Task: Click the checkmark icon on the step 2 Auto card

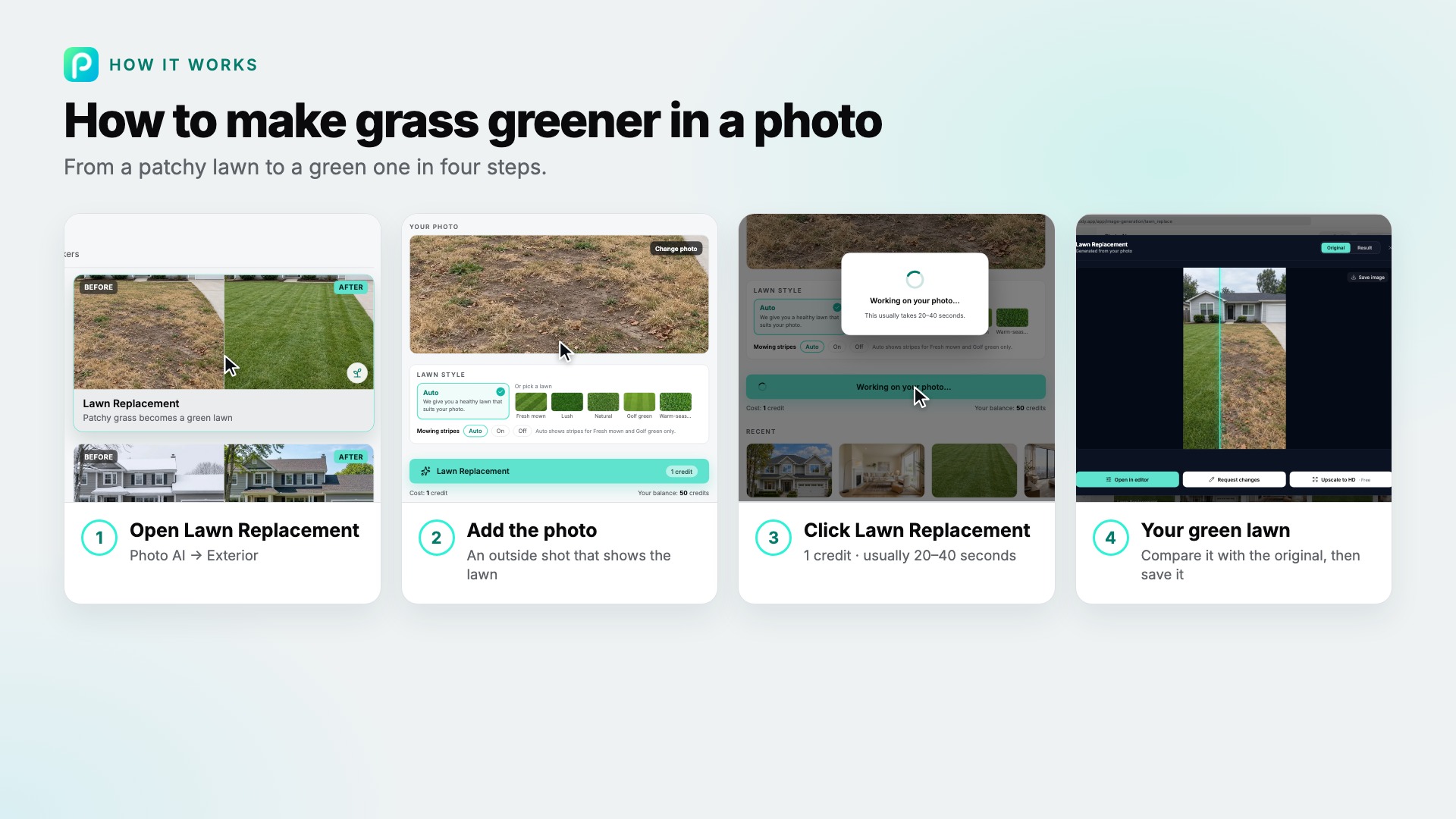Action: [x=500, y=392]
